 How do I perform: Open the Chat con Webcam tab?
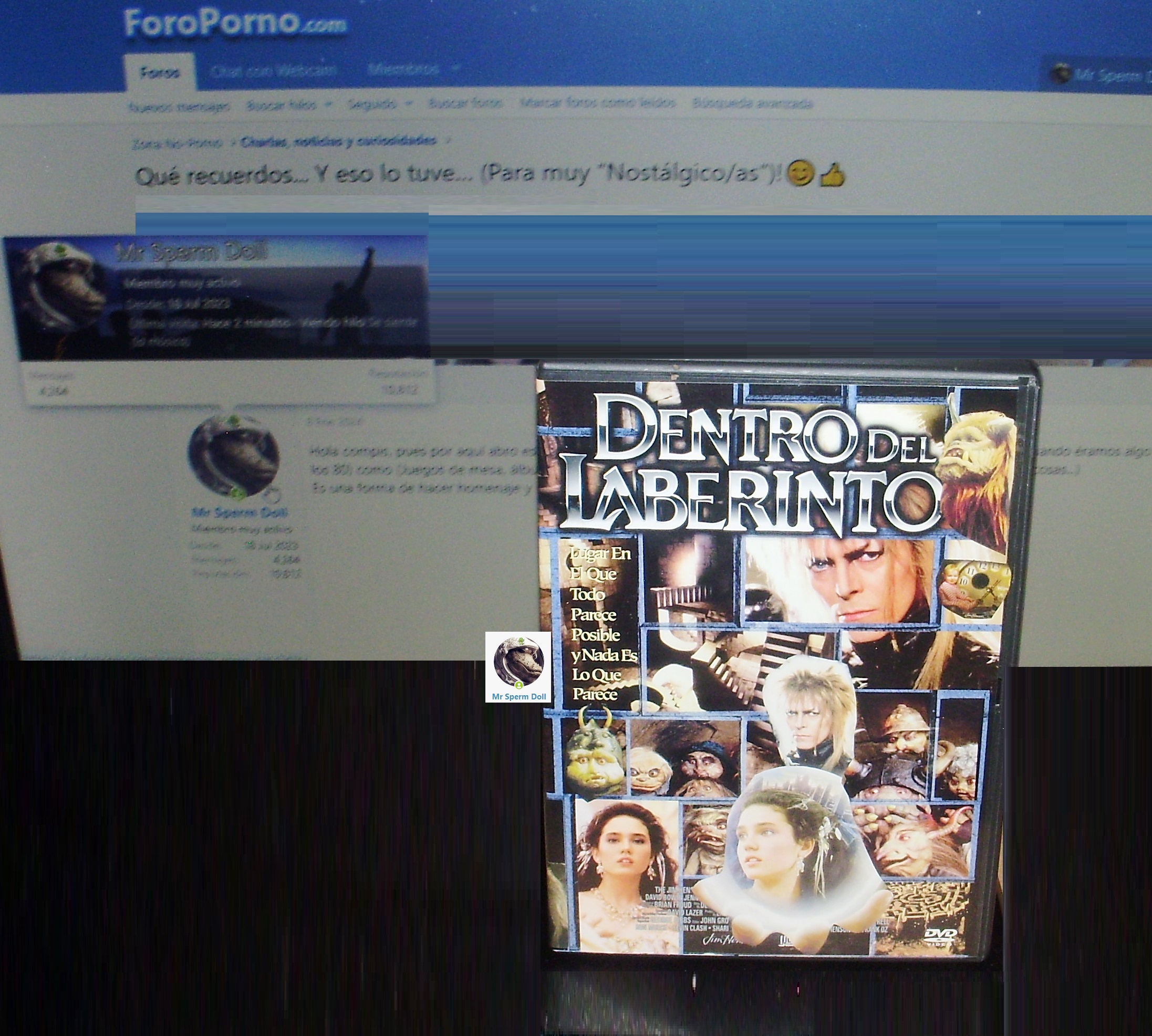click(x=274, y=70)
